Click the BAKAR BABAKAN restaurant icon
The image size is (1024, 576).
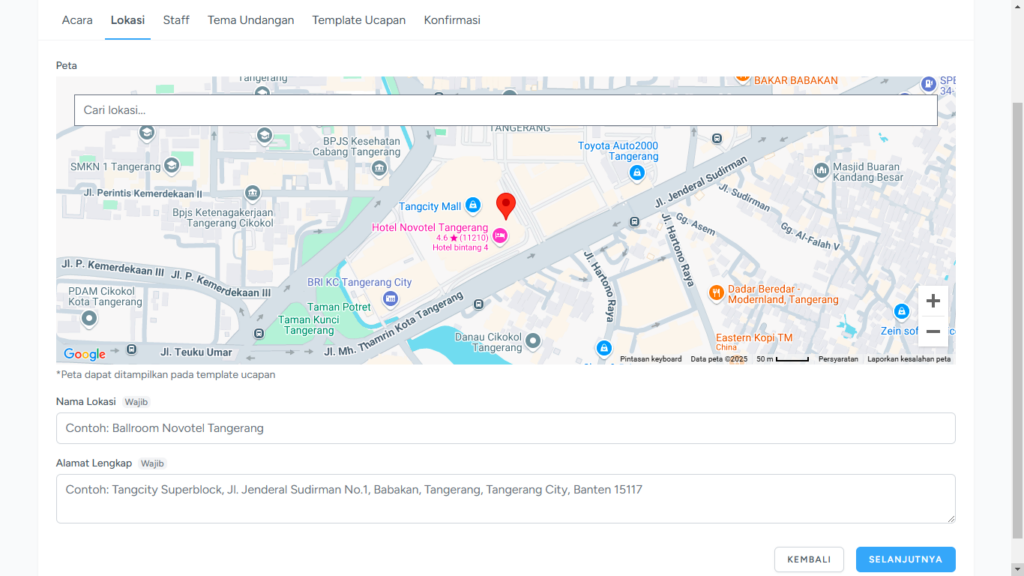[744, 77]
